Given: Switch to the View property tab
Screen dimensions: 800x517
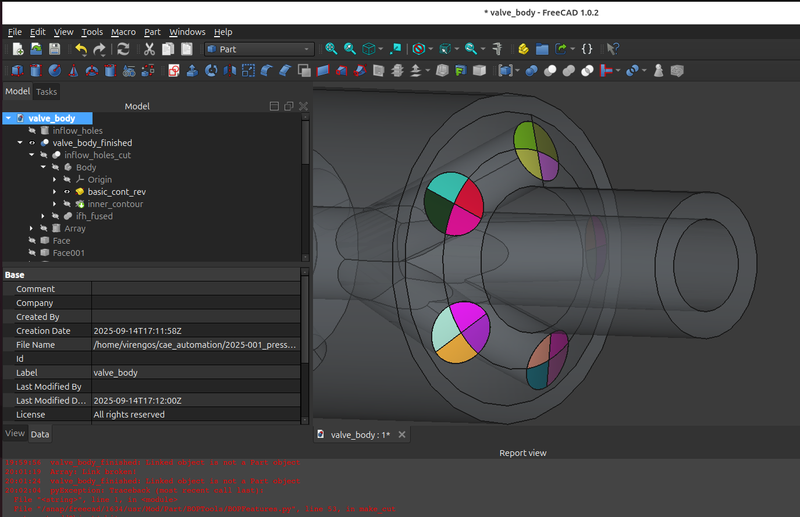Looking at the screenshot, I should point(15,433).
